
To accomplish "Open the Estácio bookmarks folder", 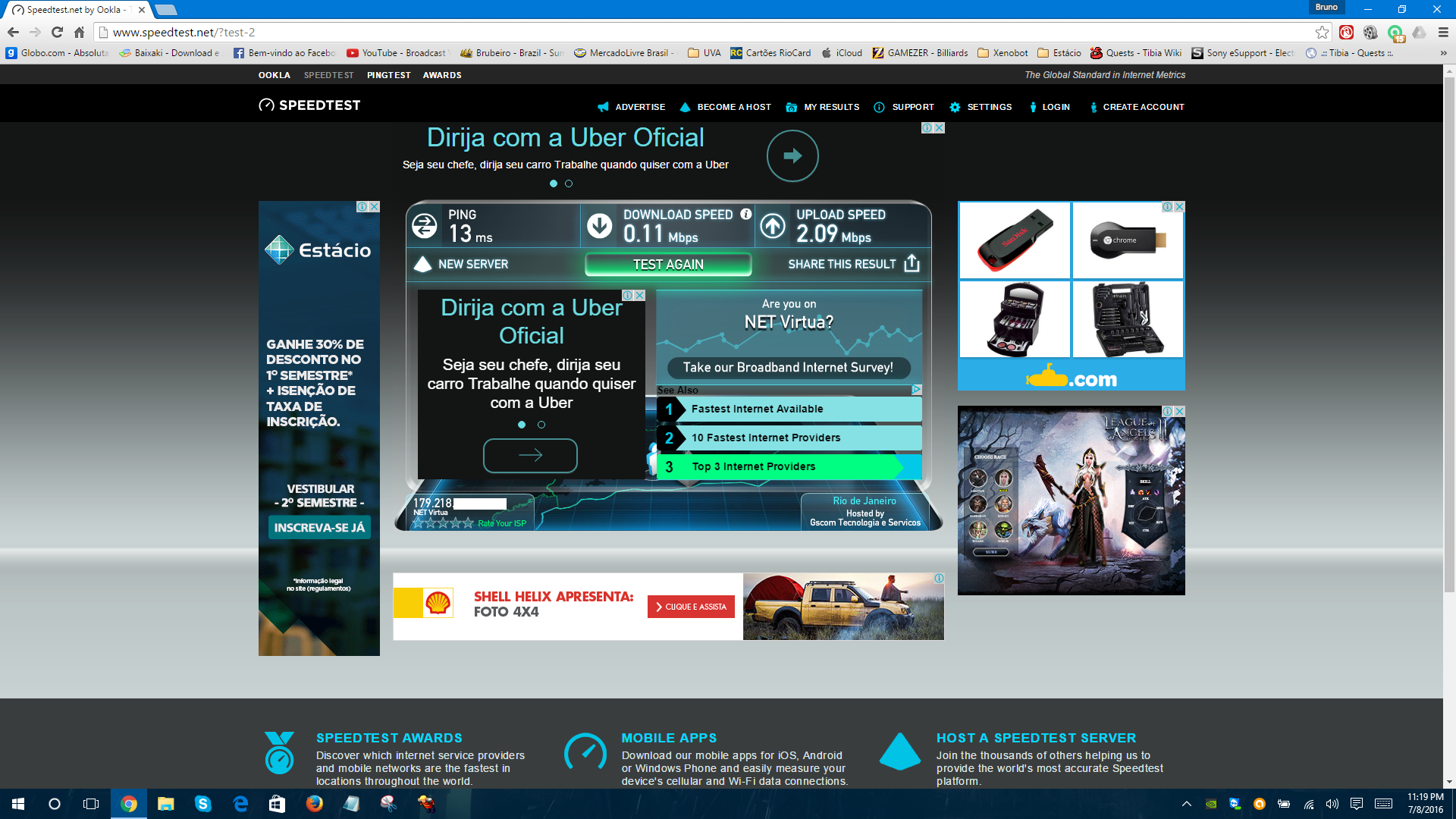I will point(1059,53).
